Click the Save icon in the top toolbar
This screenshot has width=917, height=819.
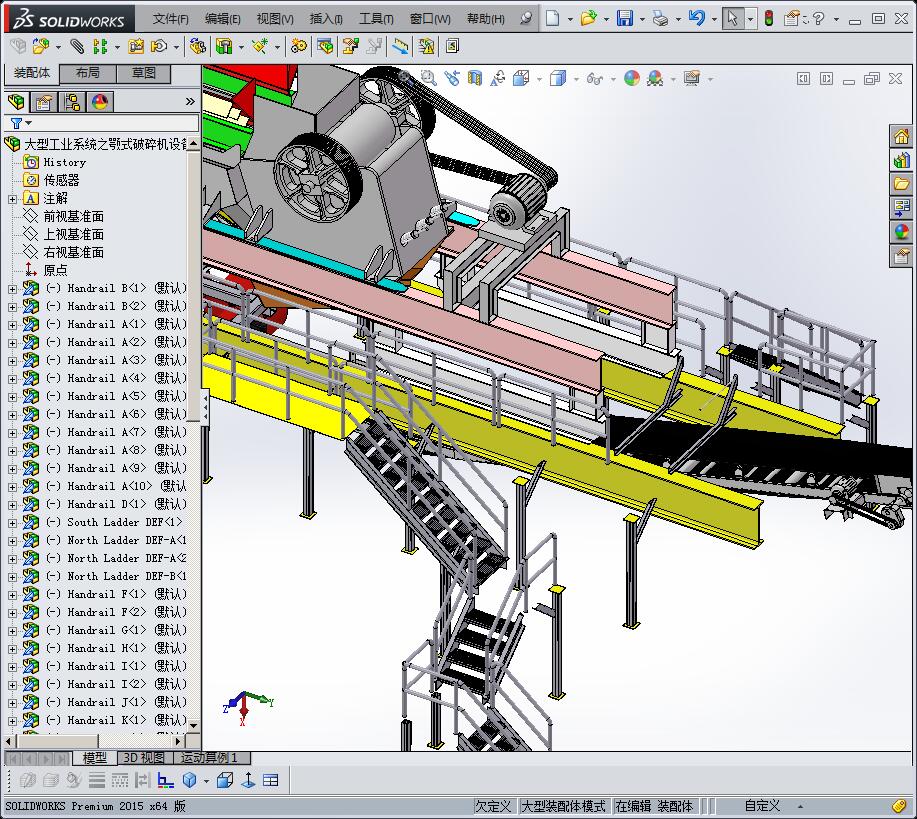point(624,18)
